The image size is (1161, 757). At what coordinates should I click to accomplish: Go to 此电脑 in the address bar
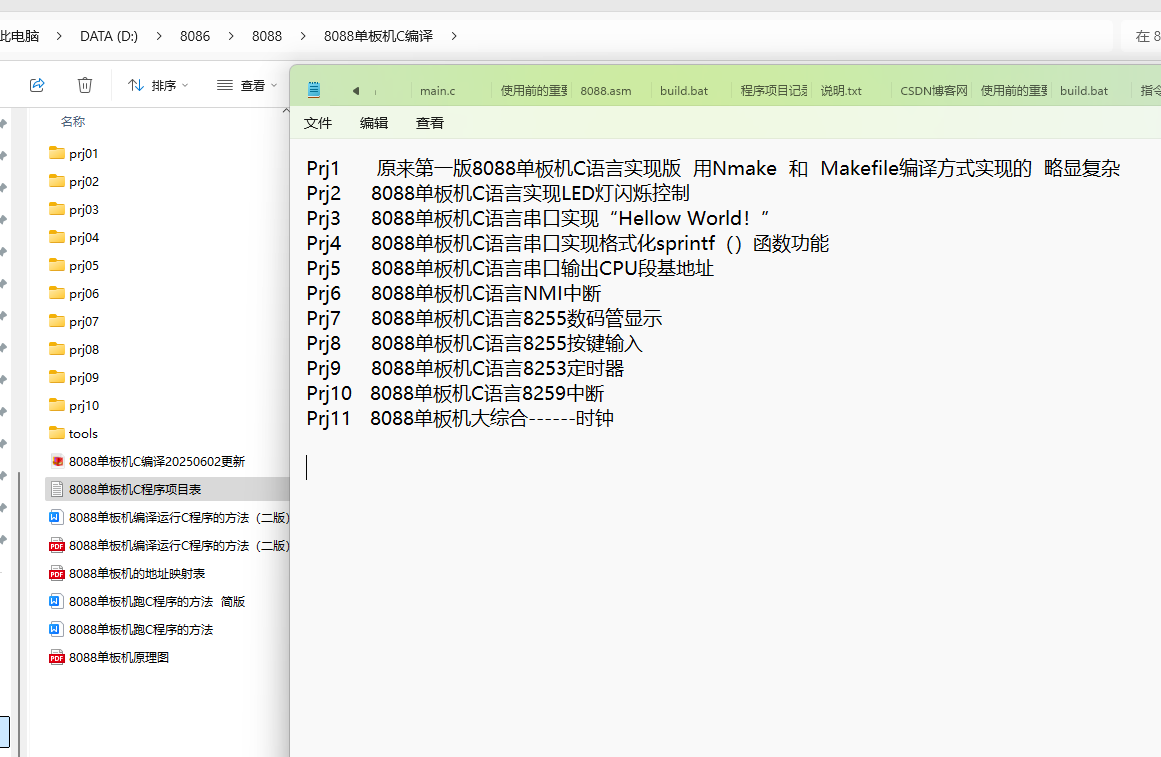tap(20, 35)
